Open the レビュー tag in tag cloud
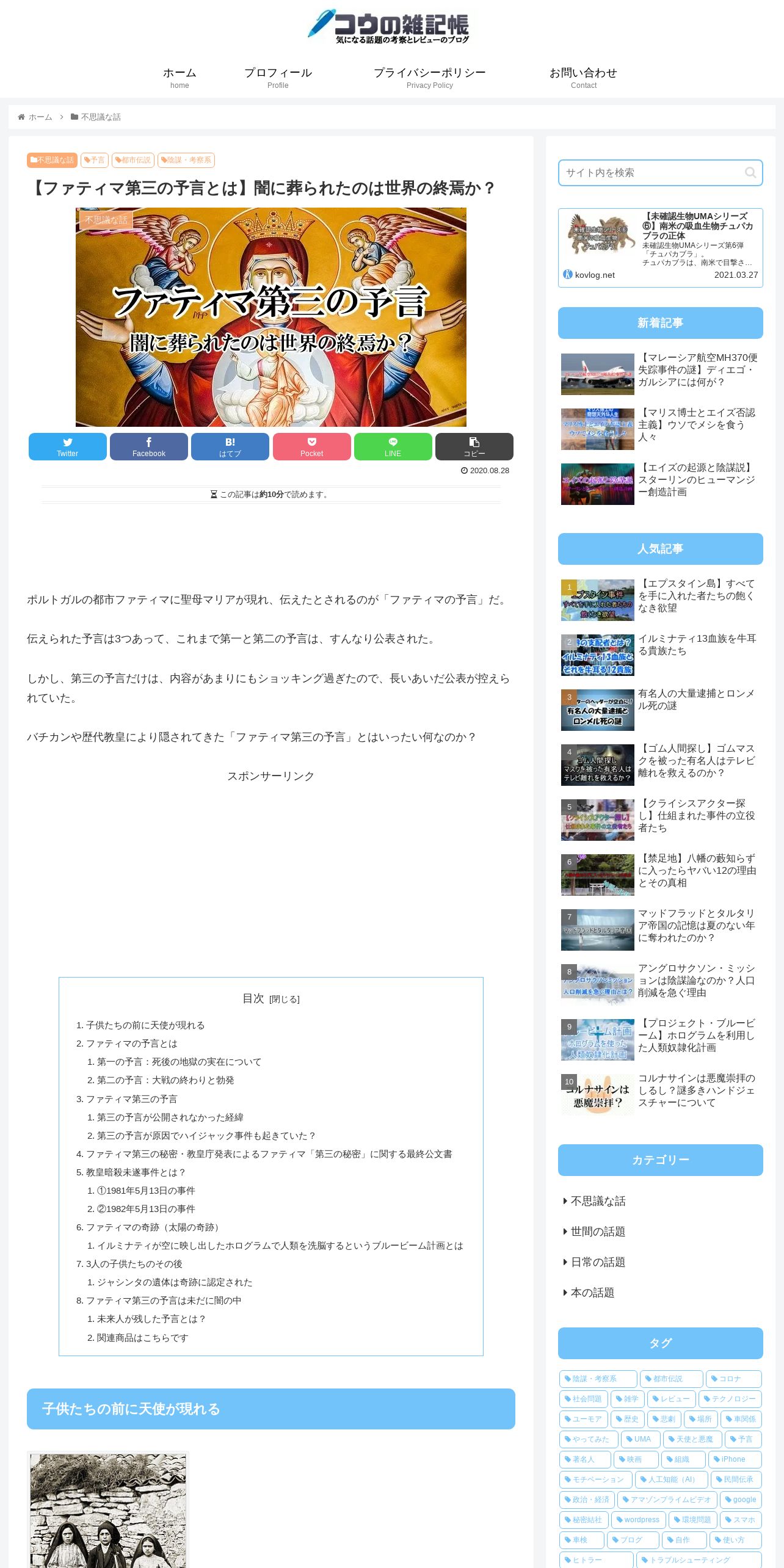The height and width of the screenshot is (1568, 784). pos(672,1399)
